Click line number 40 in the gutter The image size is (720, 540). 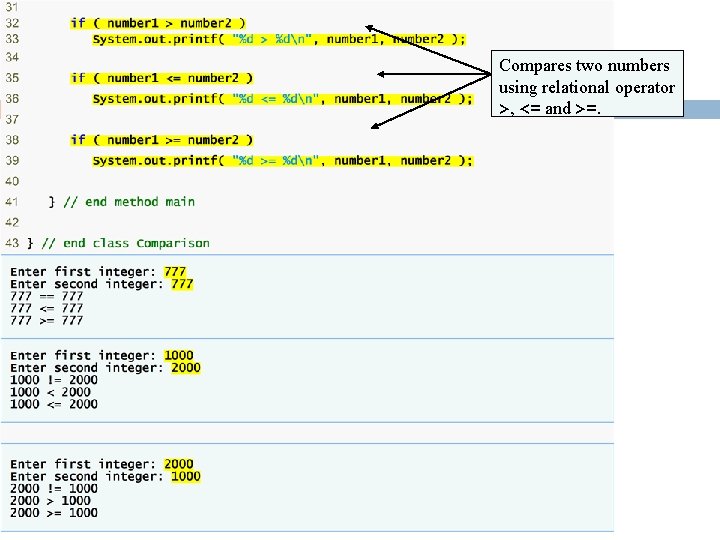pyautogui.click(x=12, y=181)
